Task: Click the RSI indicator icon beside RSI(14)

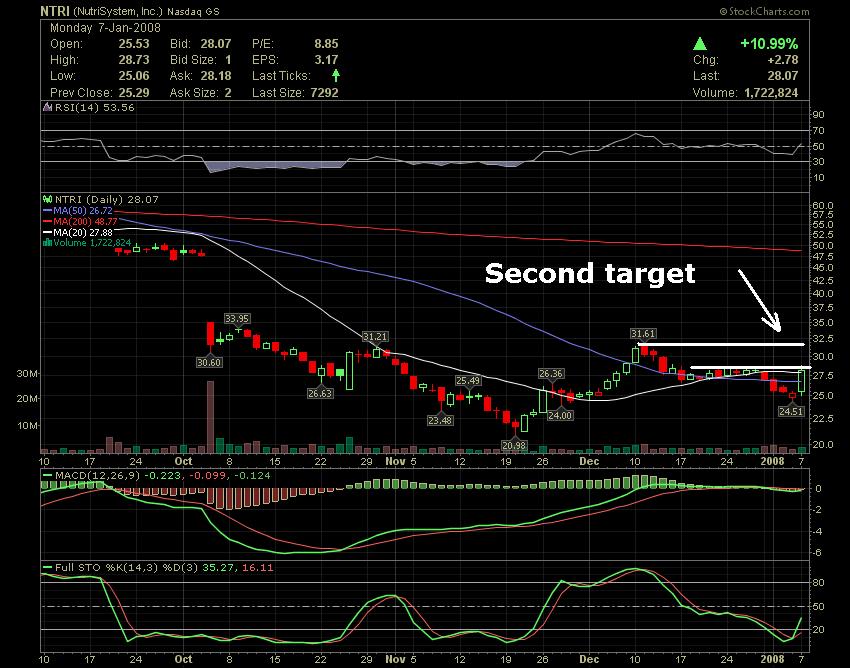Action: click(48, 107)
